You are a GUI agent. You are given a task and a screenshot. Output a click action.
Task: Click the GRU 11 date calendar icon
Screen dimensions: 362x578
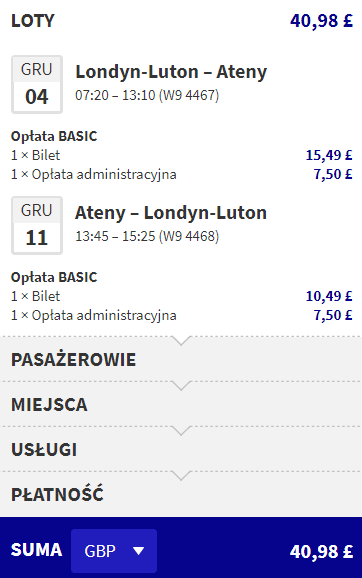pyautogui.click(x=37, y=226)
